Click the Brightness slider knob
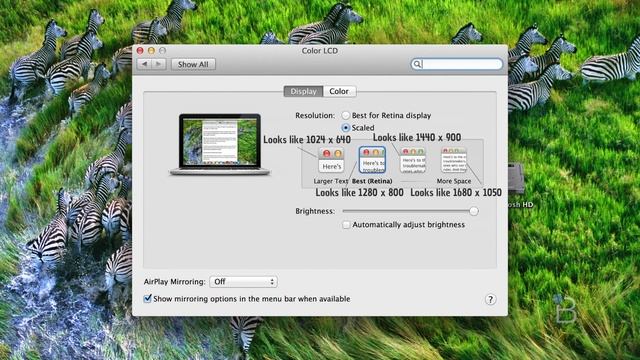Image resolution: width=640 pixels, height=360 pixels. point(473,211)
